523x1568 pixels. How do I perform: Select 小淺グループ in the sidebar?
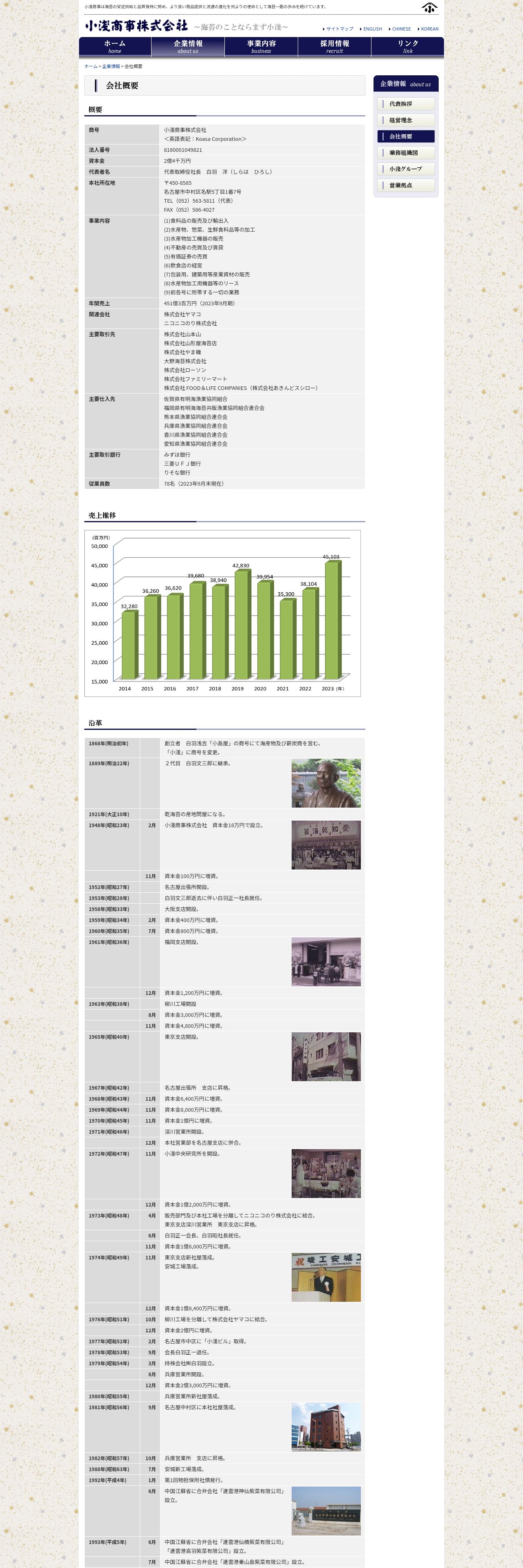pyautogui.click(x=406, y=169)
